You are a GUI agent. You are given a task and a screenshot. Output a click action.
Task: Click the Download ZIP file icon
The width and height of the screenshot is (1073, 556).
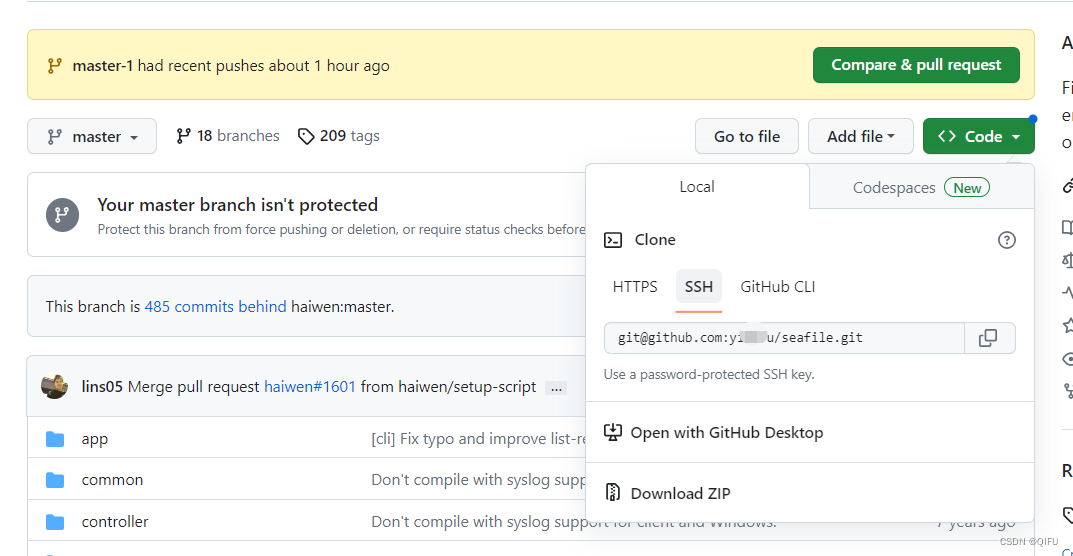613,493
